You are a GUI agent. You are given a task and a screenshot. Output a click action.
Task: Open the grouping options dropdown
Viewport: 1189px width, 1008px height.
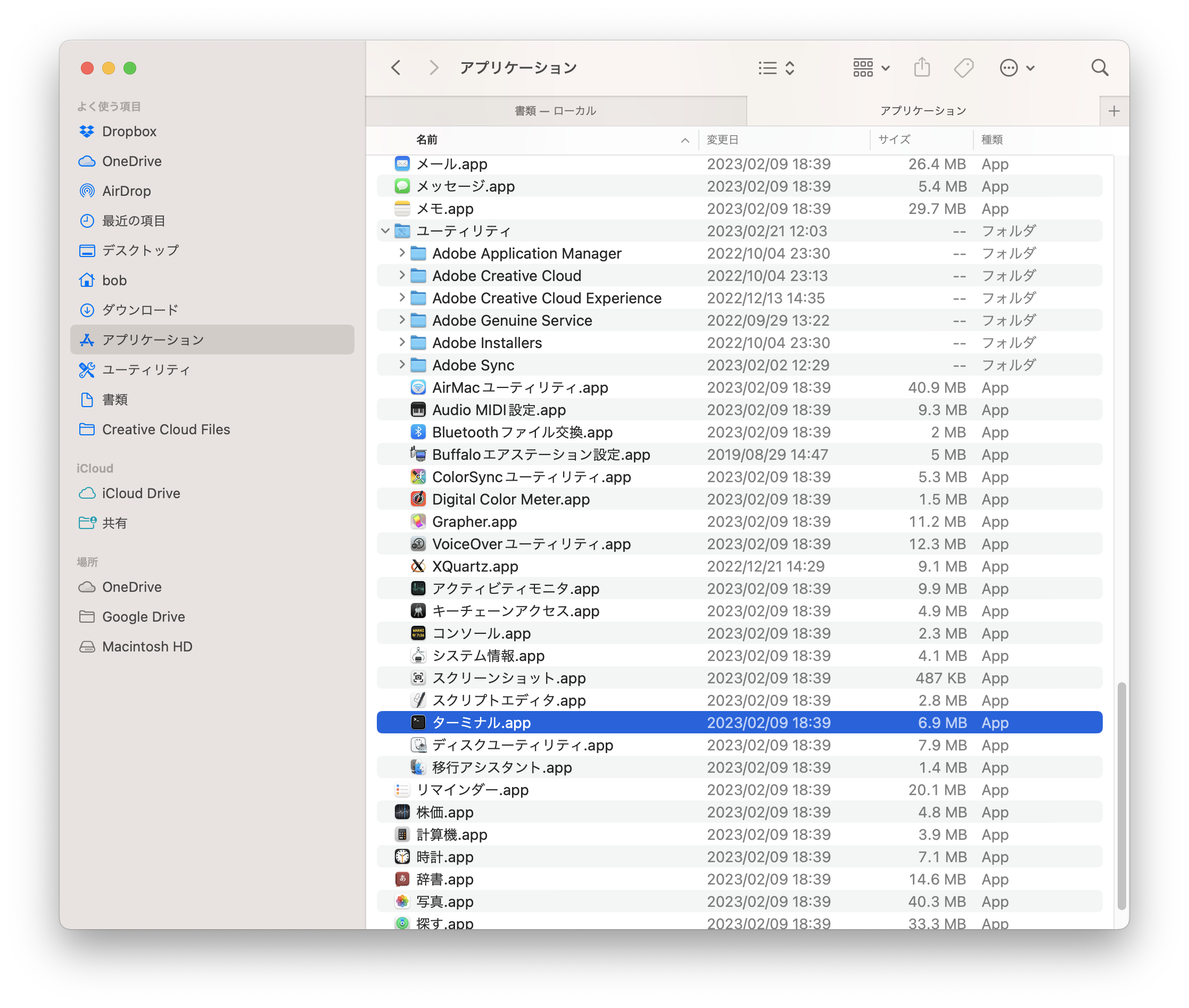871,68
